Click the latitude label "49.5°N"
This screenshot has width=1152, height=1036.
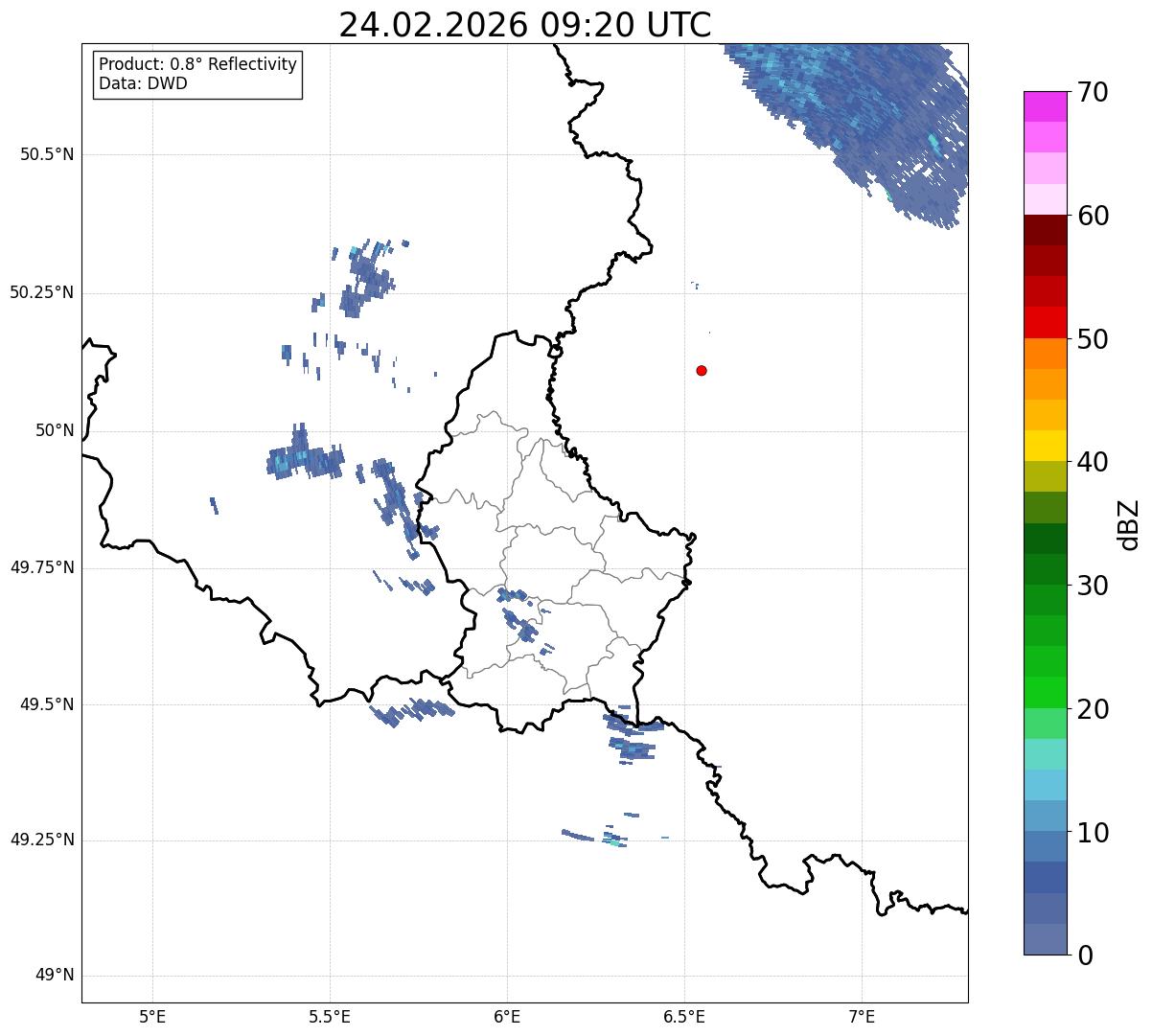click(47, 705)
